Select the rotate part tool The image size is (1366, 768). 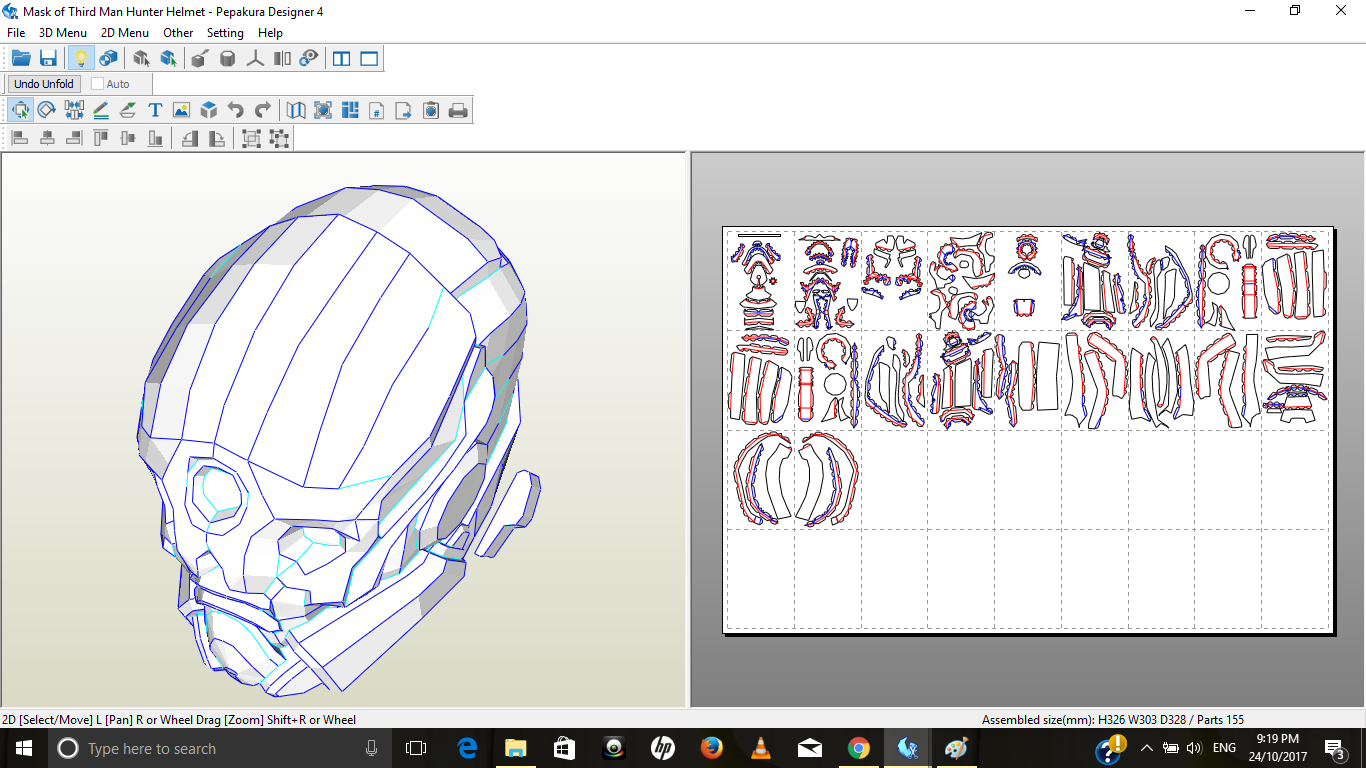pyautogui.click(x=46, y=110)
